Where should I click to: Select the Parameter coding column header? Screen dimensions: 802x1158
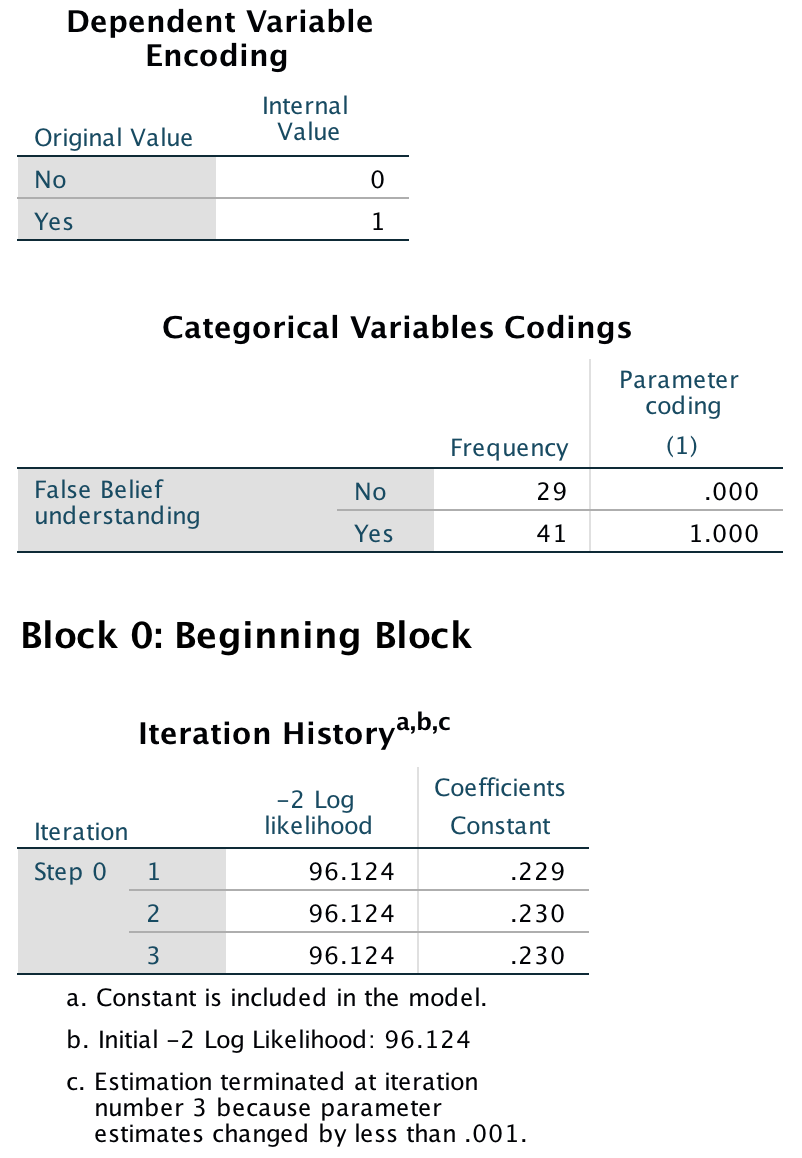click(679, 393)
